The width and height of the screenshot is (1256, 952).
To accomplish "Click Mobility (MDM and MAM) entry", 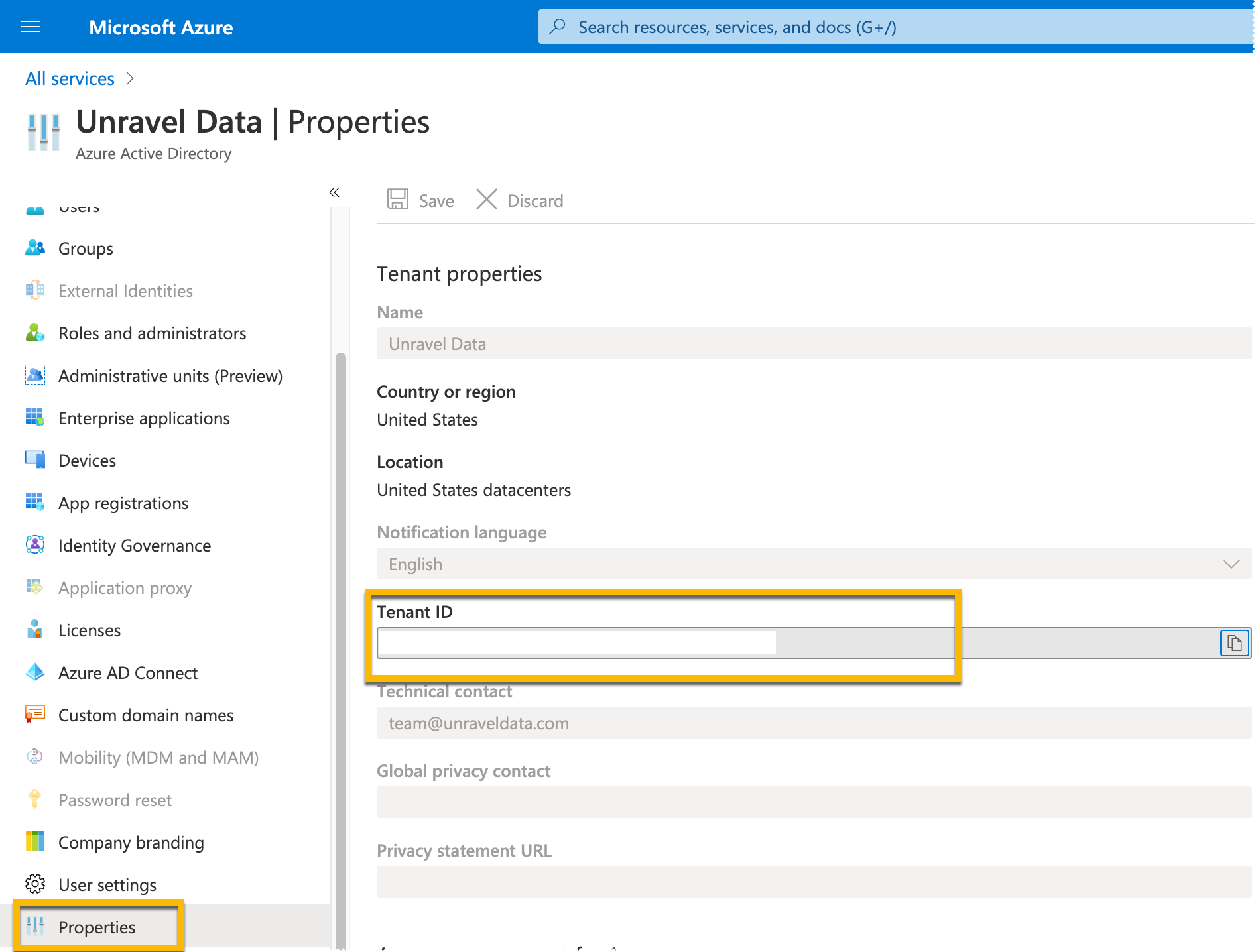I will (x=158, y=758).
